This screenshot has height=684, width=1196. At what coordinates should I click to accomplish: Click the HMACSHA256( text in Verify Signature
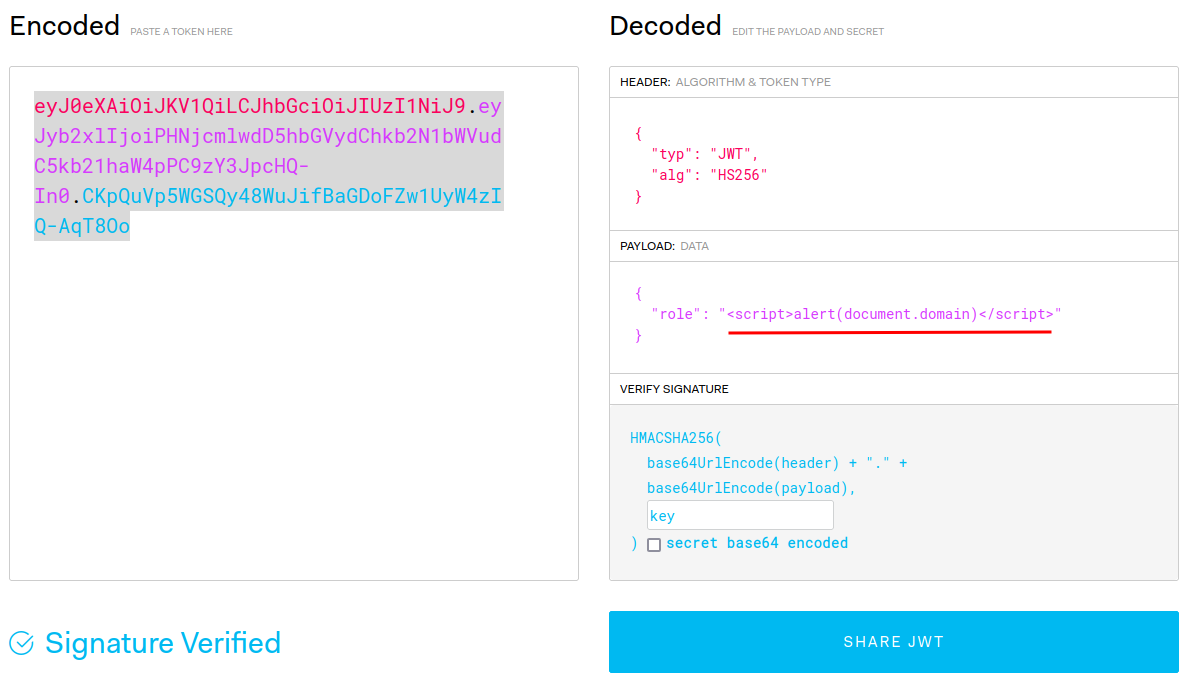pyautogui.click(x=675, y=438)
